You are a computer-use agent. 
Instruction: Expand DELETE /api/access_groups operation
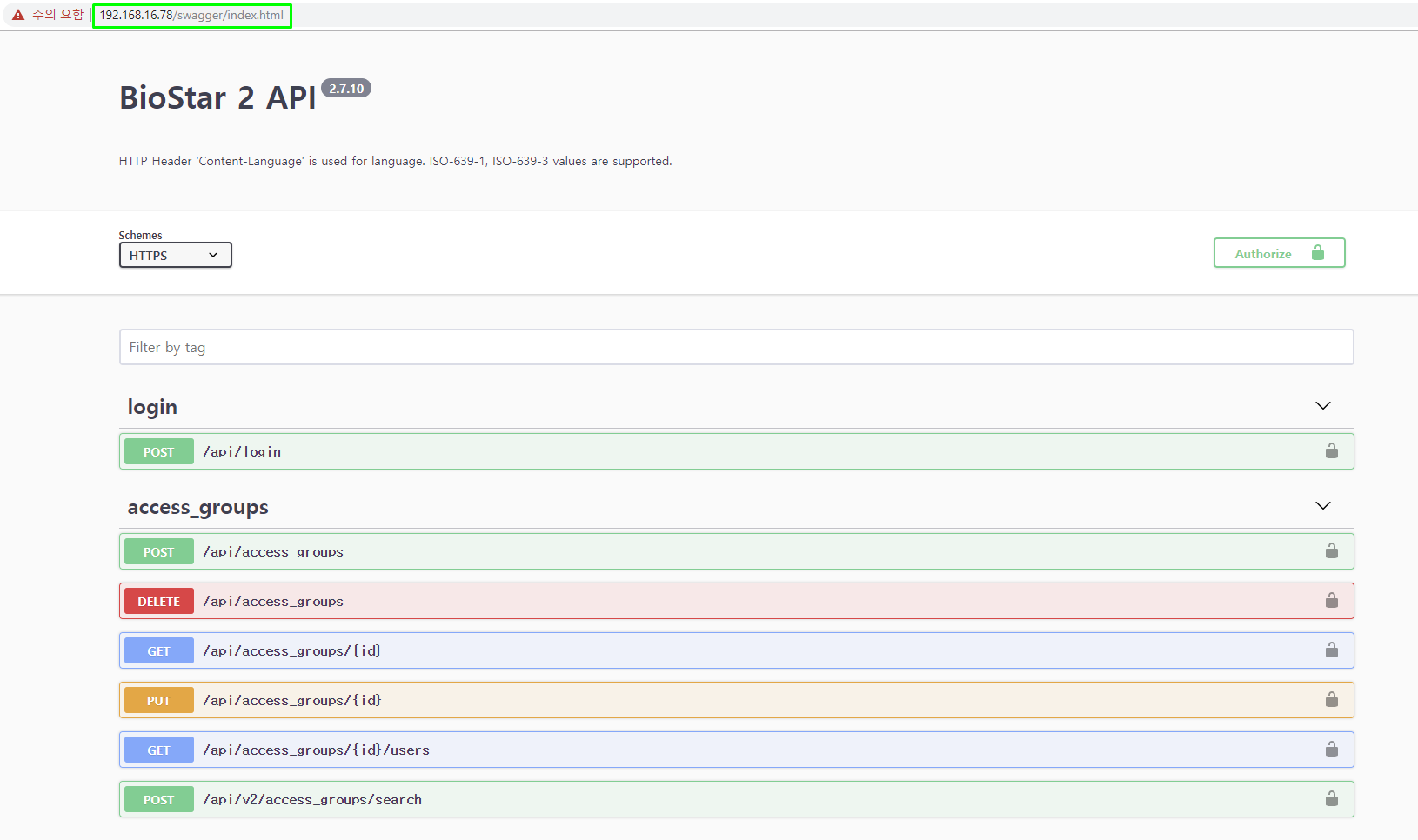tap(736, 601)
